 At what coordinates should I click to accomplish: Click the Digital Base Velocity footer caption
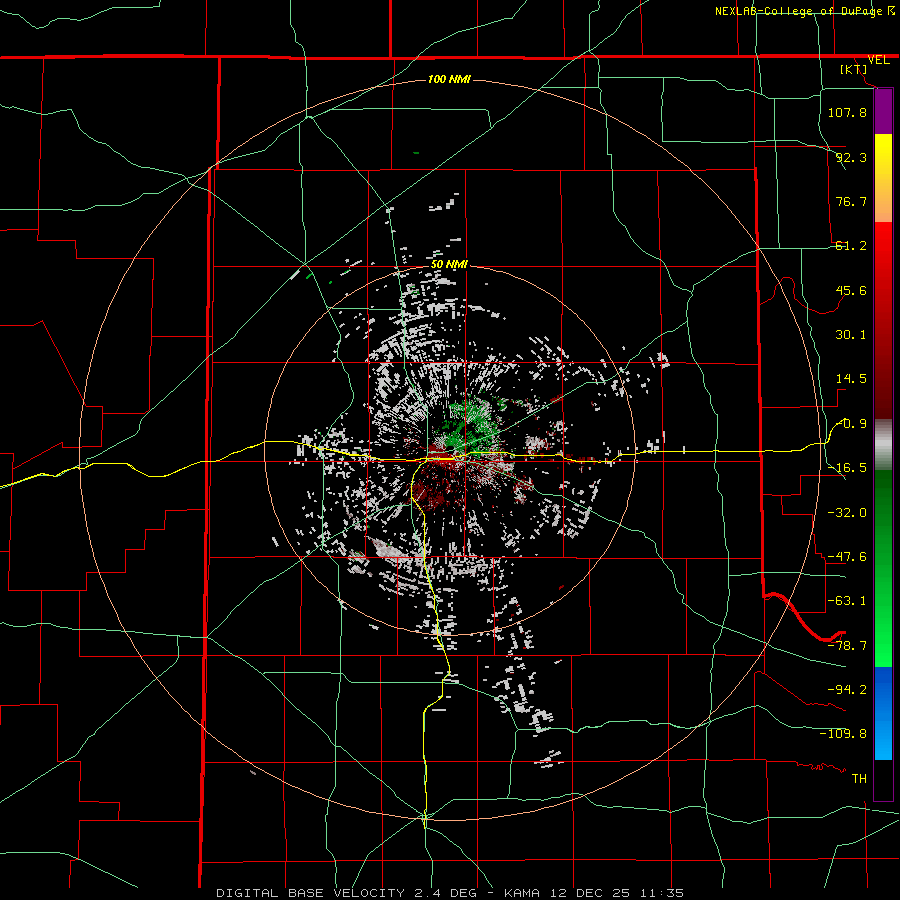coord(450,893)
